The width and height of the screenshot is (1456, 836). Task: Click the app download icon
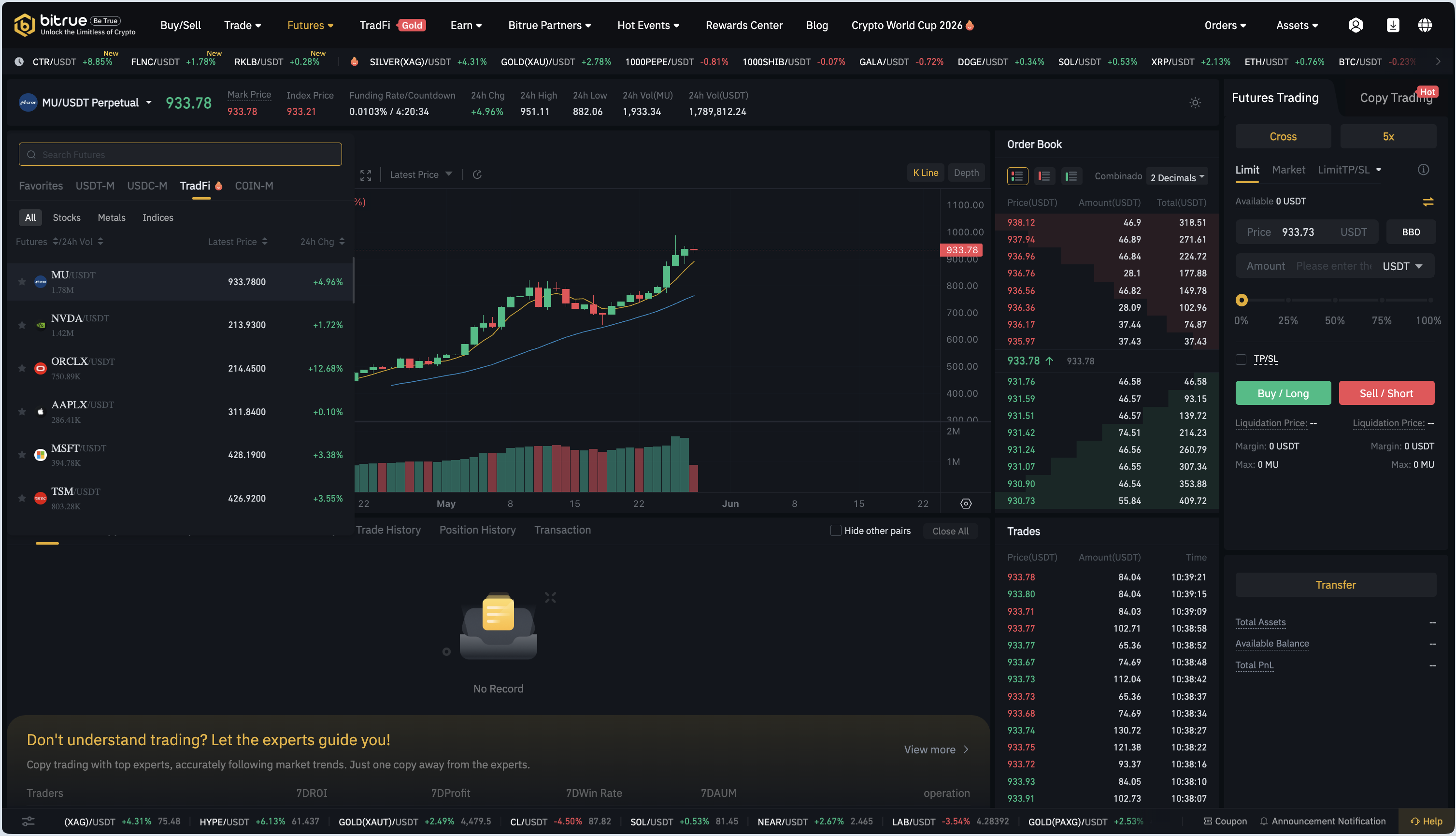[1393, 25]
